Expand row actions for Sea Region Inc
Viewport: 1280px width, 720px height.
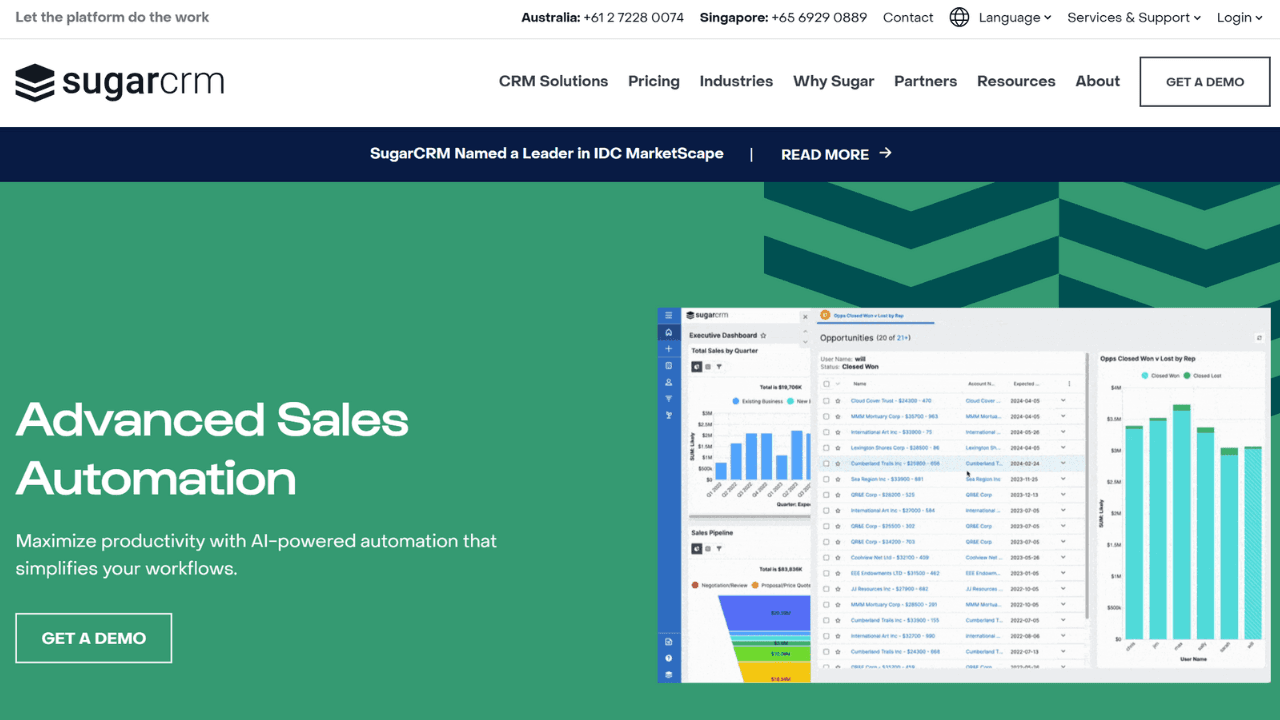1063,479
